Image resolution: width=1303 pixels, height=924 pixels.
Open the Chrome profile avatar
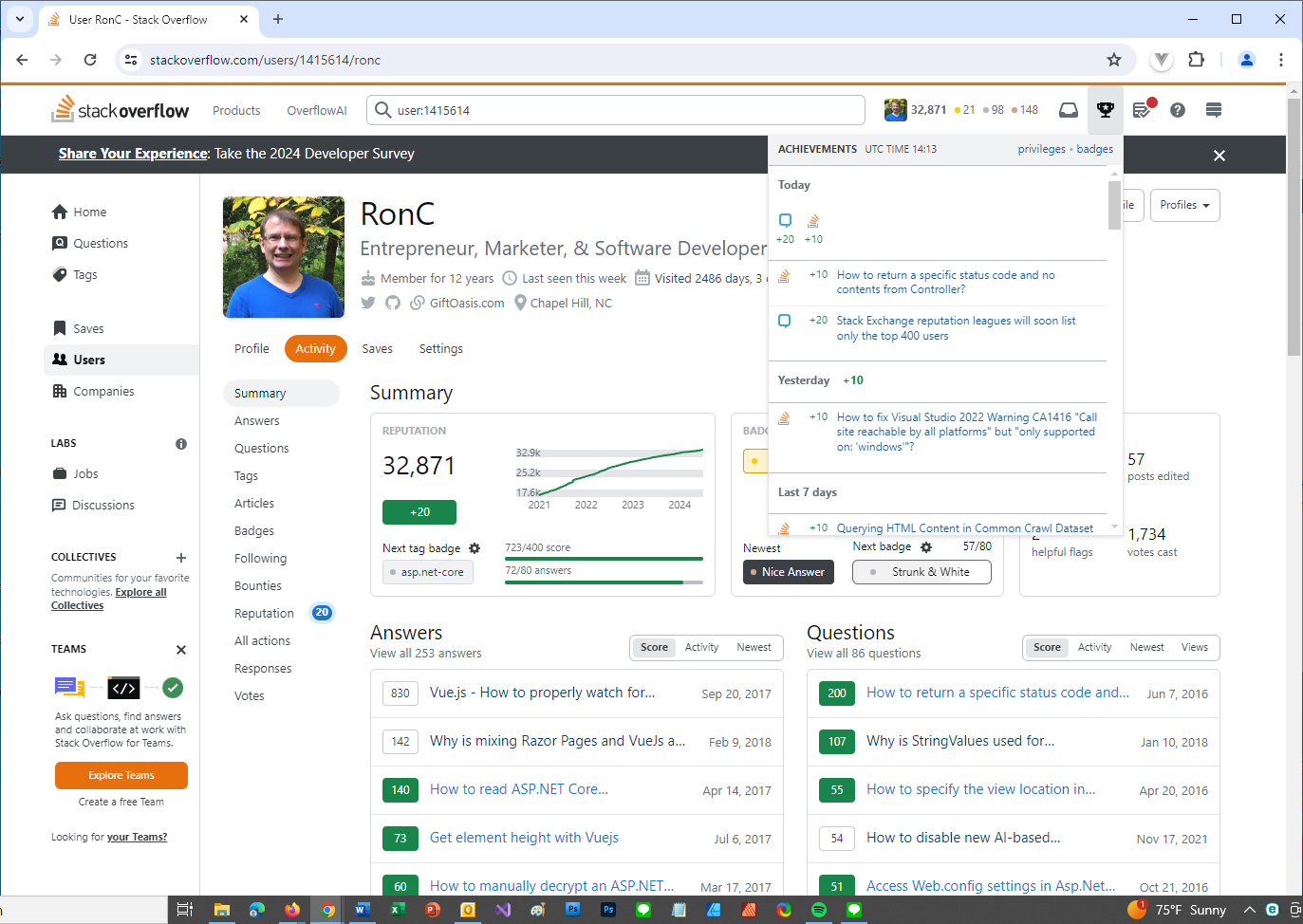[1247, 60]
